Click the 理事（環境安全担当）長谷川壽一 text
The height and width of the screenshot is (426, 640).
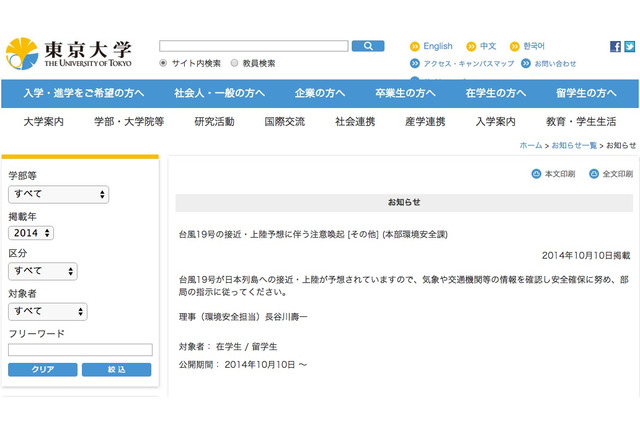pyautogui.click(x=243, y=317)
